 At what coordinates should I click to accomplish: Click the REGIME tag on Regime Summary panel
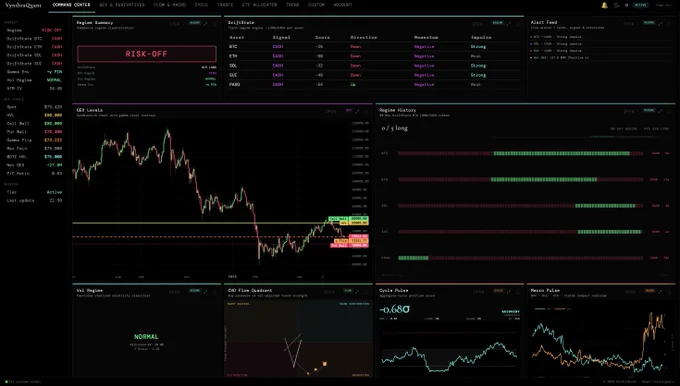(x=195, y=23)
